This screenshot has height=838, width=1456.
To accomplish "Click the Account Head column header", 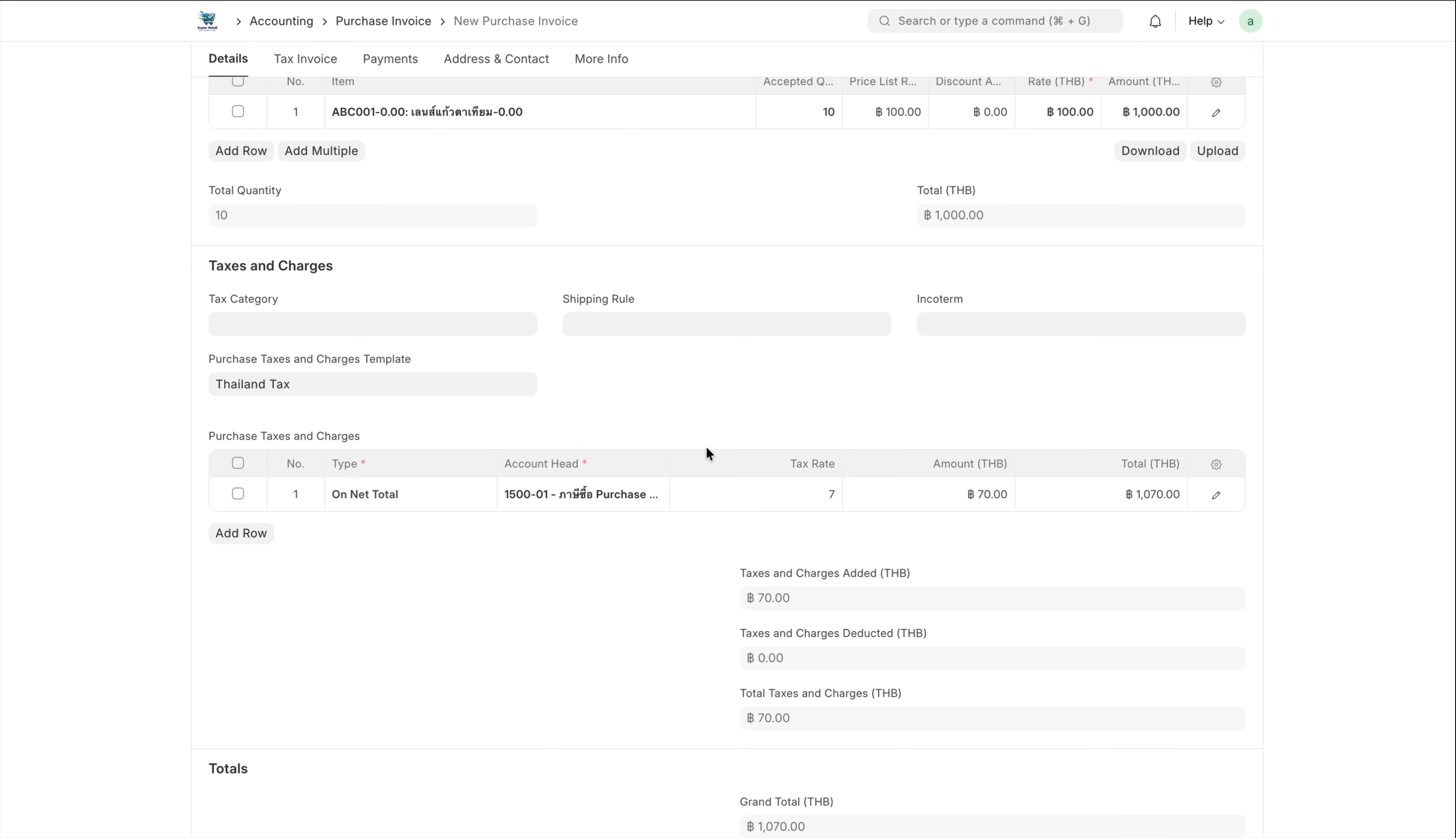I will [x=583, y=463].
